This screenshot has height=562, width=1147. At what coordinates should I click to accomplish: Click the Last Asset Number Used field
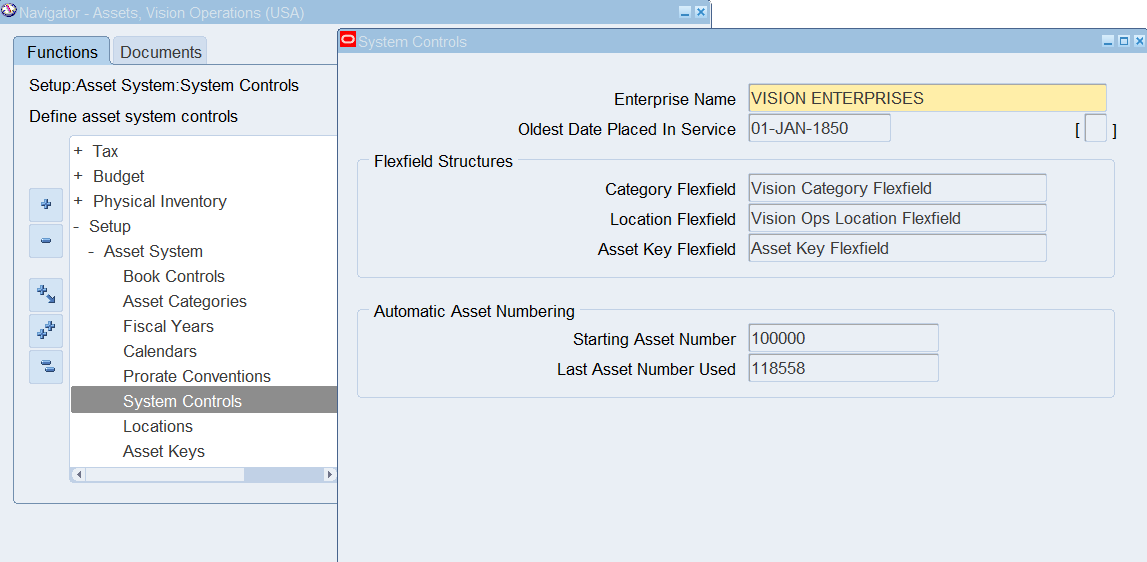[843, 368]
